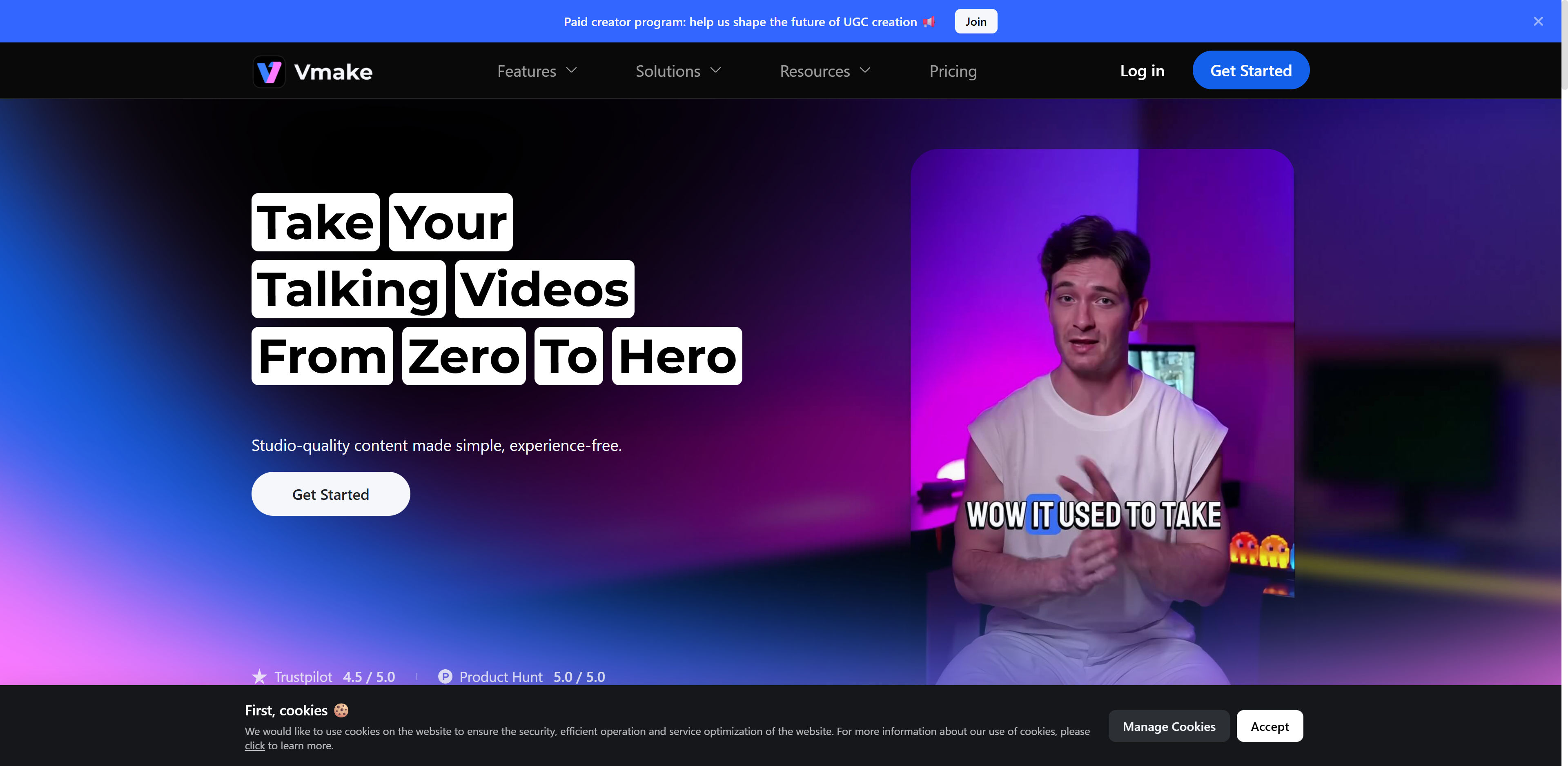
Task: Click the megaphone icon in banner
Action: coord(929,22)
